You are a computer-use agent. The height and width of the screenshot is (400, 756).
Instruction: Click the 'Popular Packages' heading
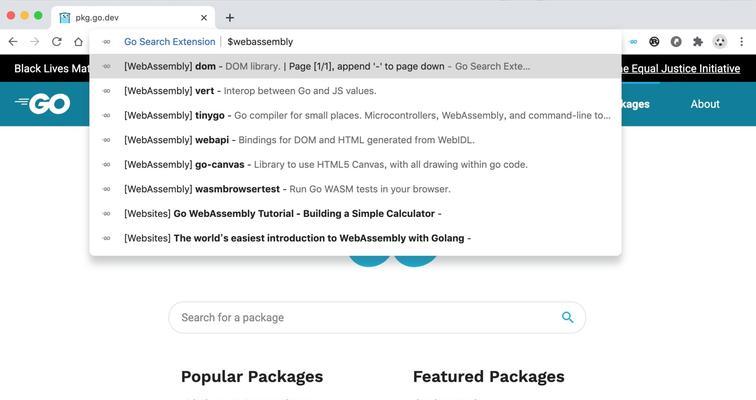(x=252, y=376)
